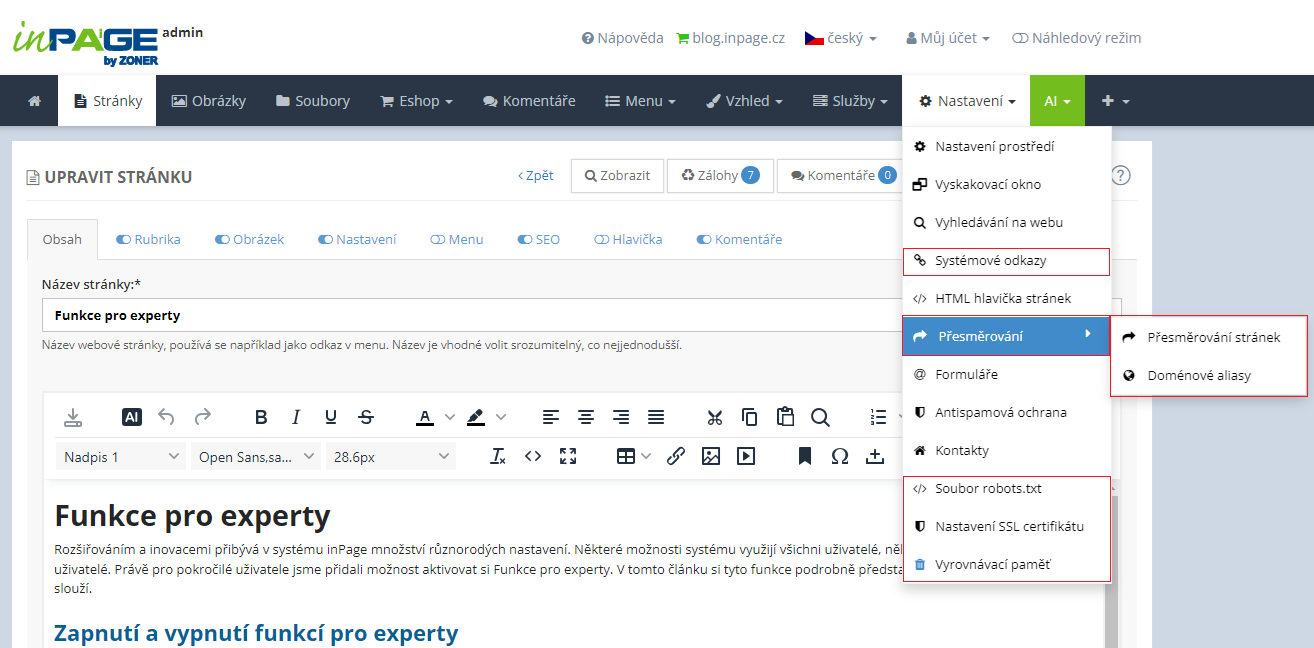Open the text color picker arrow
The height and width of the screenshot is (648, 1314).
450,417
